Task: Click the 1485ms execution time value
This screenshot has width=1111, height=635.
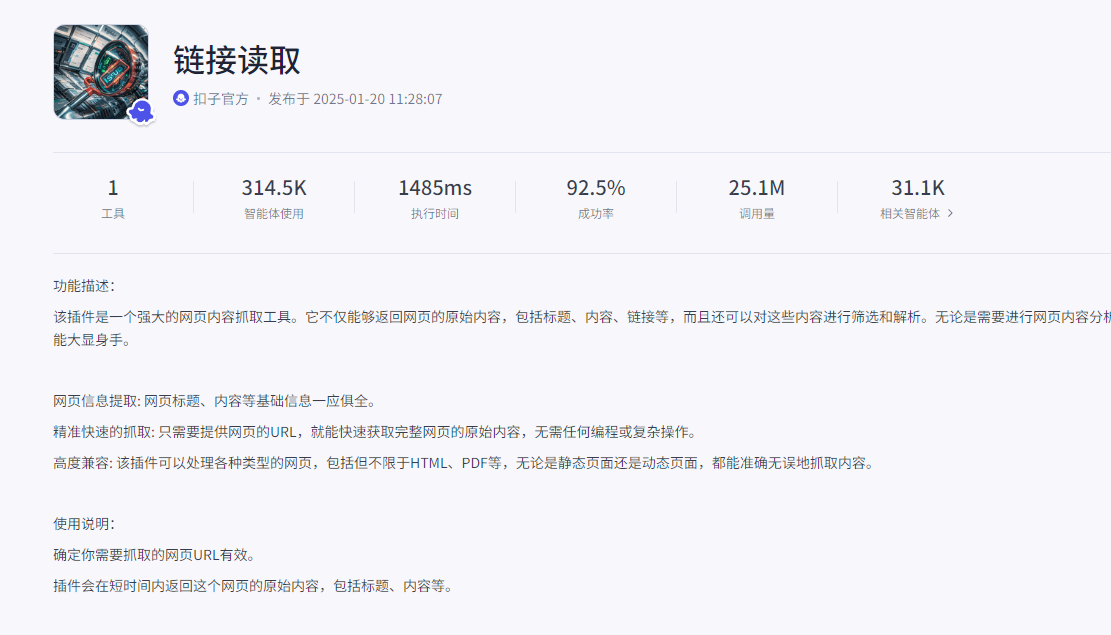Action: coord(434,188)
